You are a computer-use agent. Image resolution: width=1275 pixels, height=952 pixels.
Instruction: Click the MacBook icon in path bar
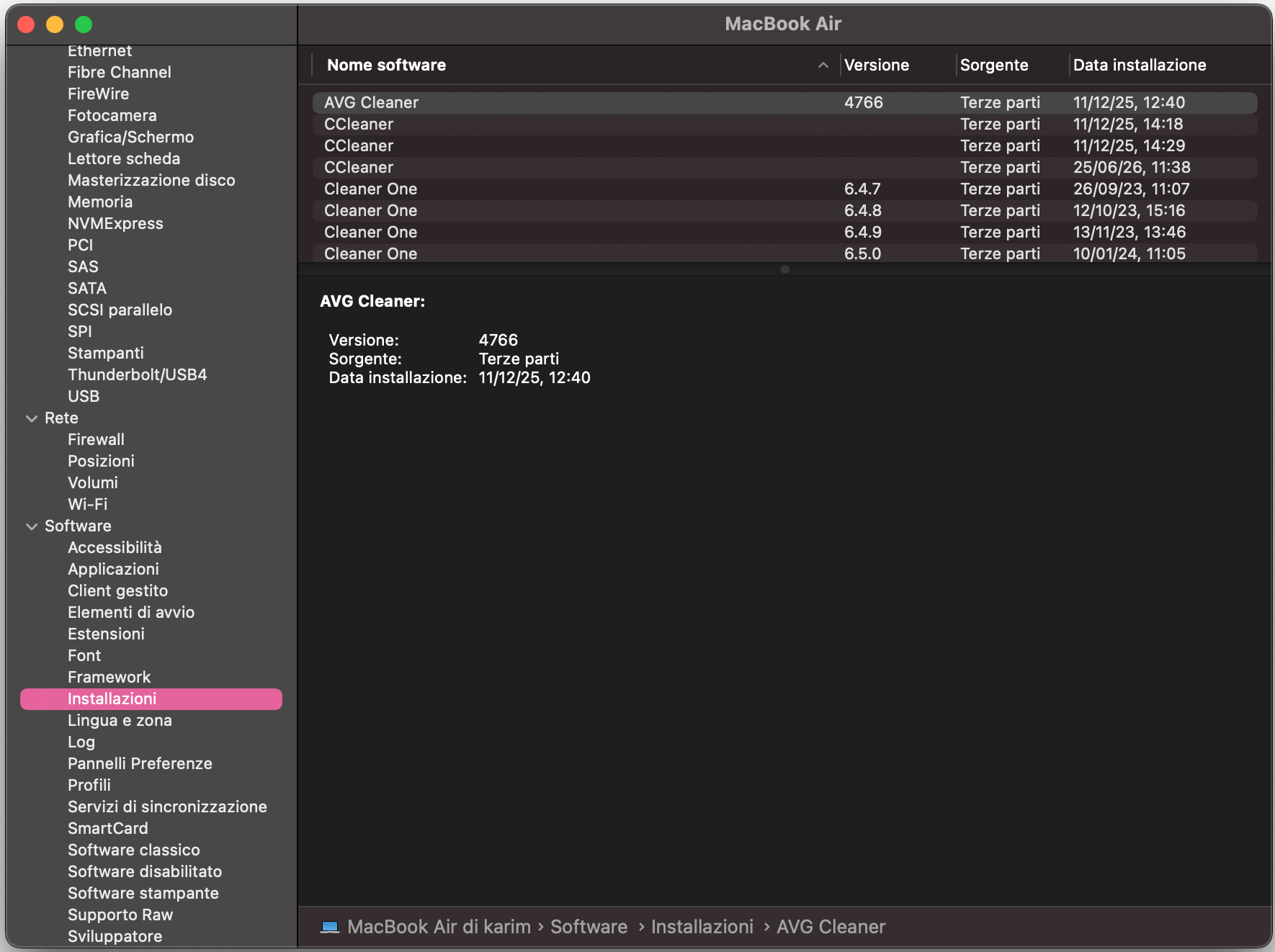click(x=330, y=927)
